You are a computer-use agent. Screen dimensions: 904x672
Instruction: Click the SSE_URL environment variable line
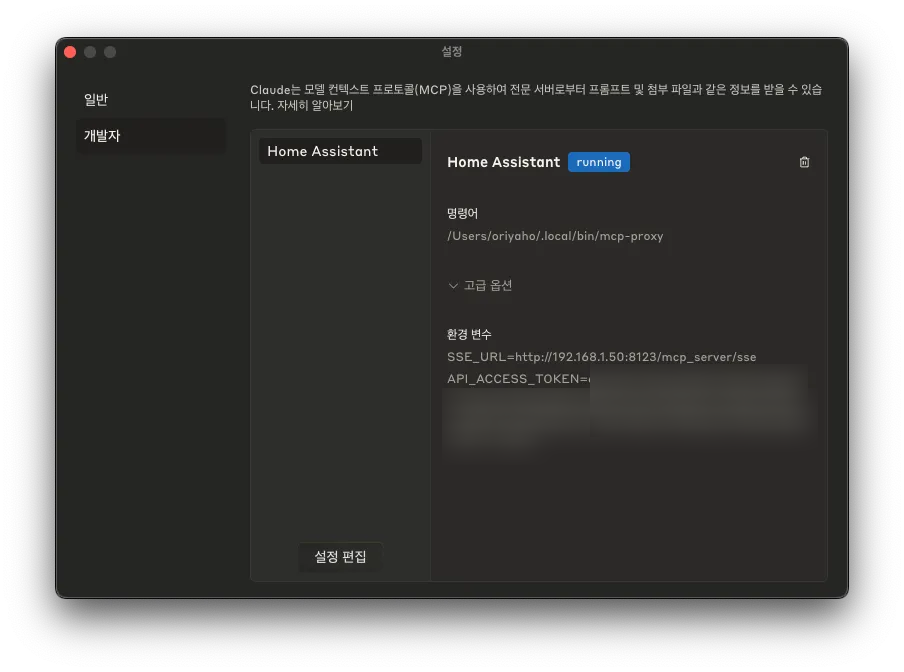601,357
